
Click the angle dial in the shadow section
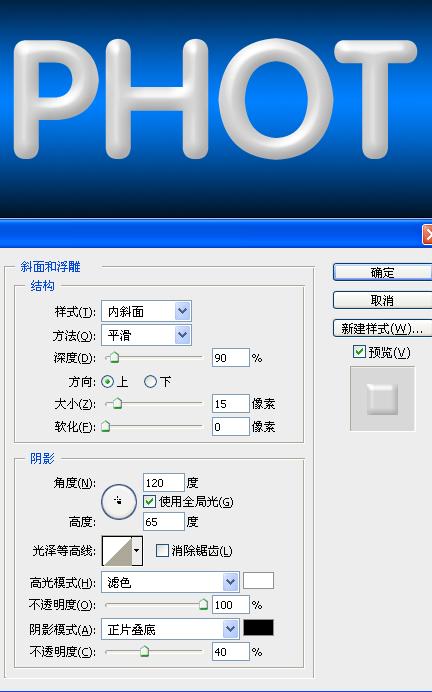point(119,502)
